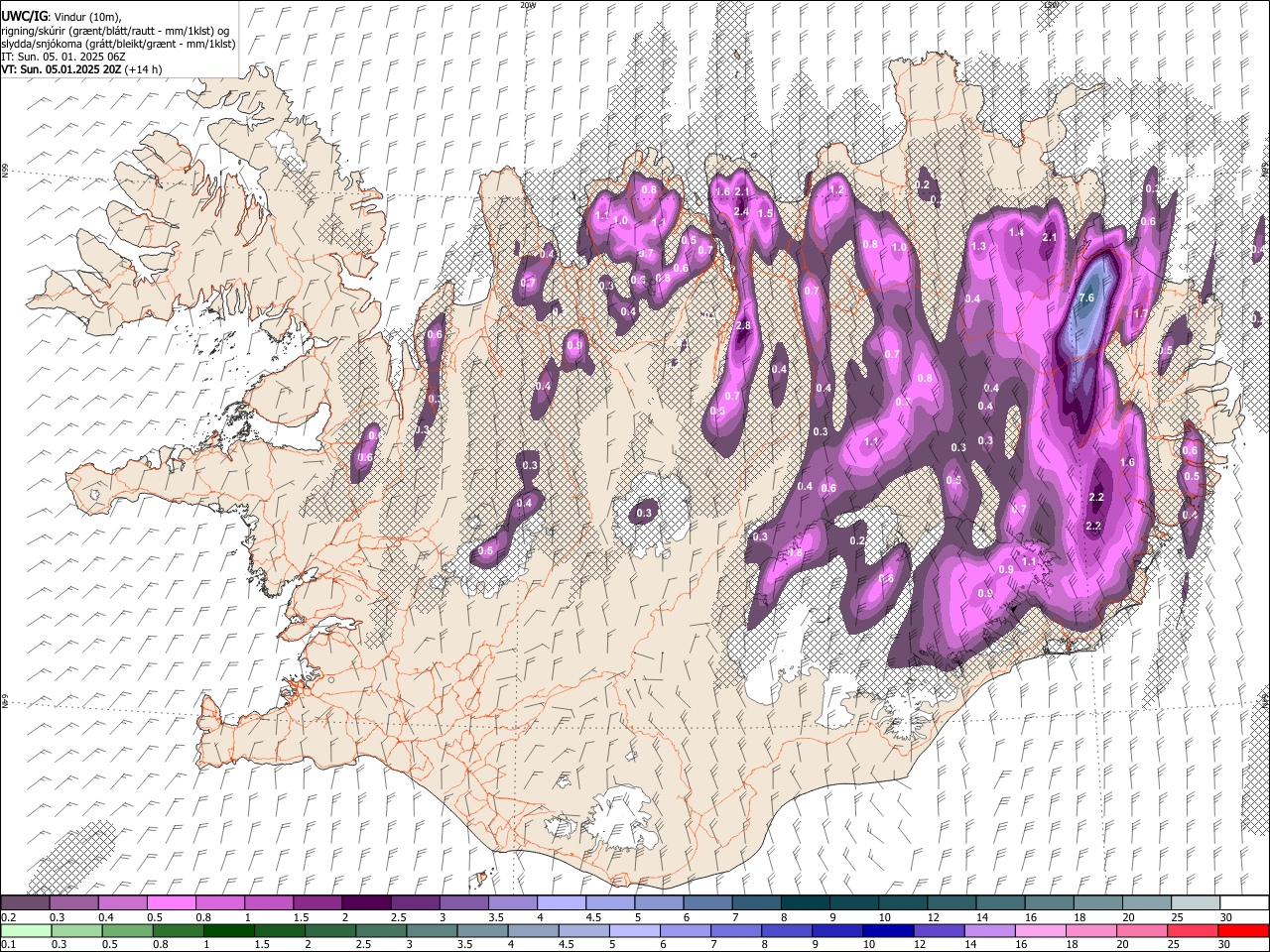
Task: Pick the lavender 4 swatch in the upper legend
Action: coord(562,902)
